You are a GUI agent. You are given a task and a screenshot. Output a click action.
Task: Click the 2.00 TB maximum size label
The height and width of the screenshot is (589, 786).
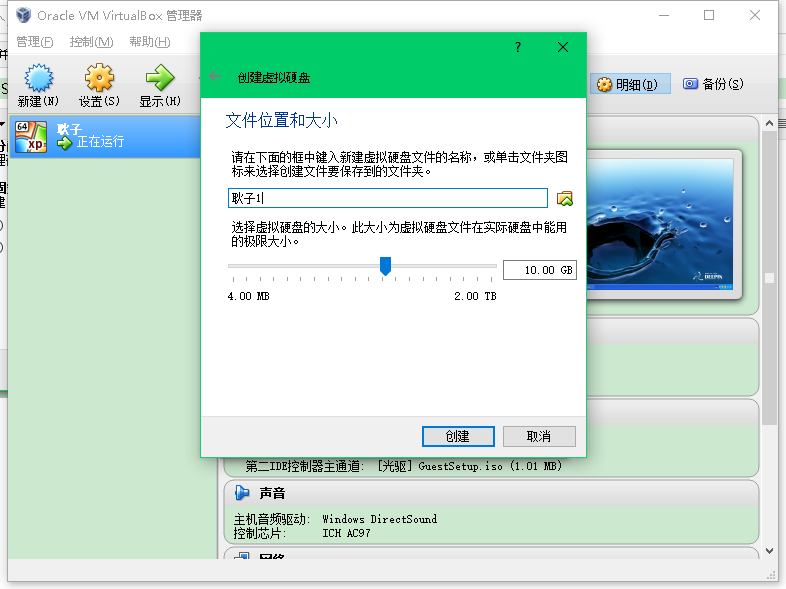(x=475, y=296)
